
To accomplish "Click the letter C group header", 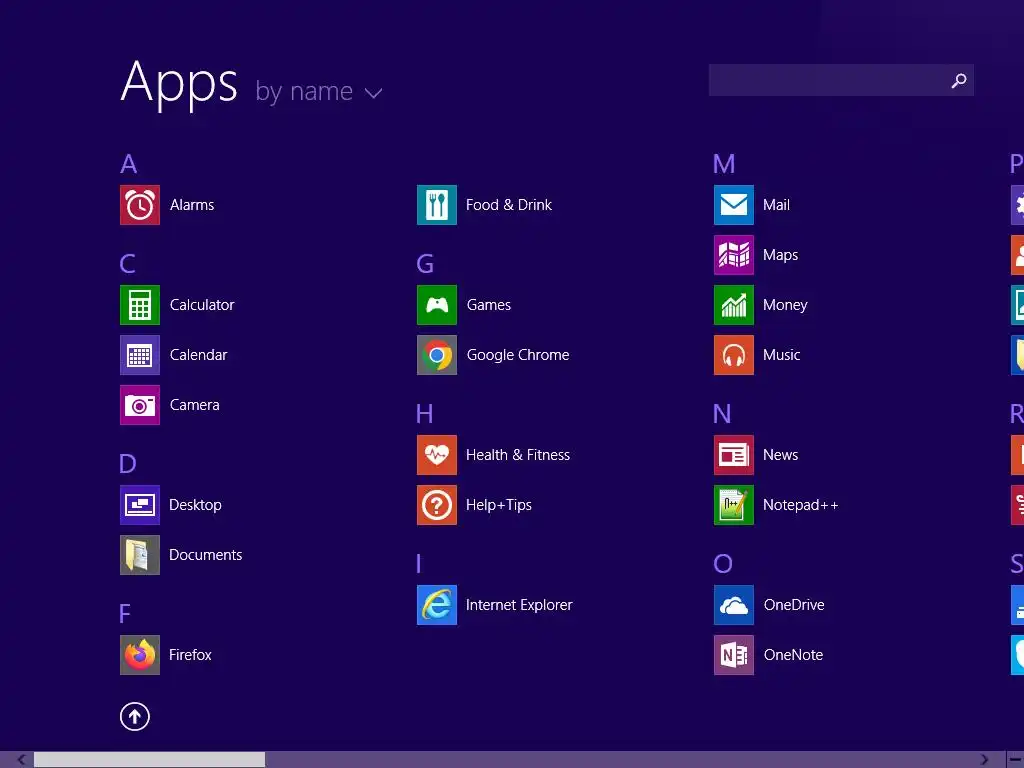I will [x=127, y=264].
